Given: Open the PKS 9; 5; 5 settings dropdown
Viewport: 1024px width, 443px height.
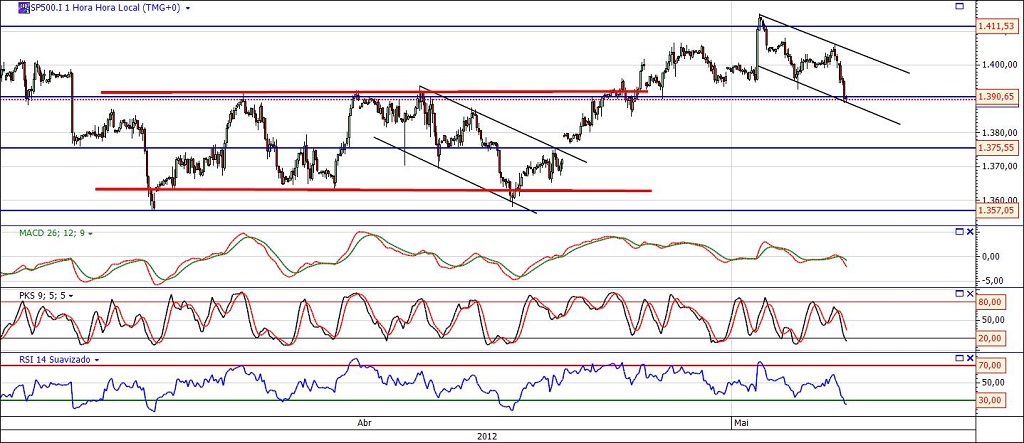Looking at the screenshot, I should tap(71, 296).
